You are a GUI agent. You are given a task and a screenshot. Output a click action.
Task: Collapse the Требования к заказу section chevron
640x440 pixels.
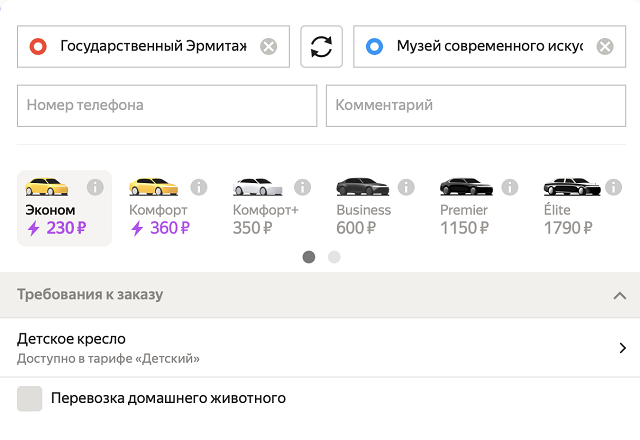click(620, 295)
